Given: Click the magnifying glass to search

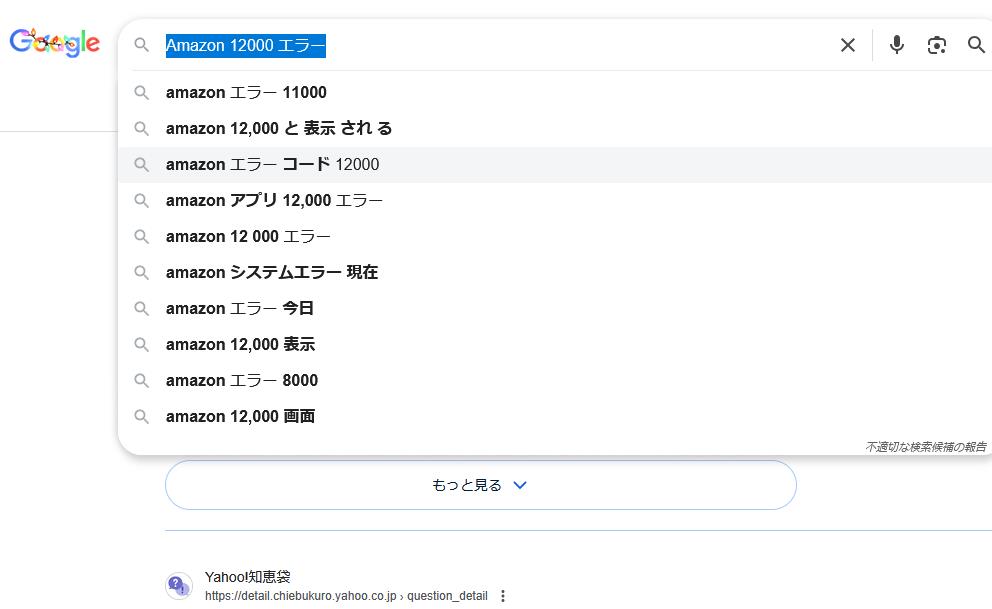Looking at the screenshot, I should point(976,45).
